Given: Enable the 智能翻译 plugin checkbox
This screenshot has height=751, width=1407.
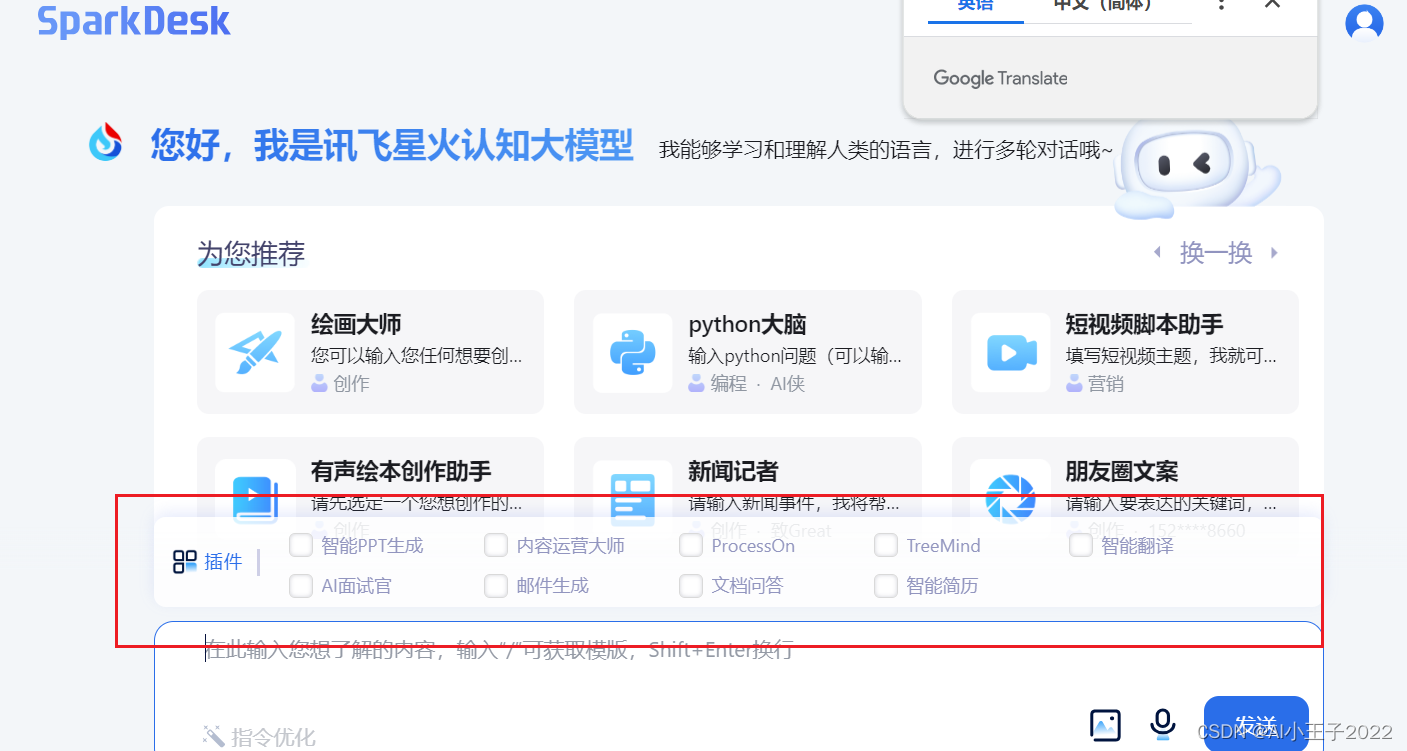Looking at the screenshot, I should (1081, 545).
